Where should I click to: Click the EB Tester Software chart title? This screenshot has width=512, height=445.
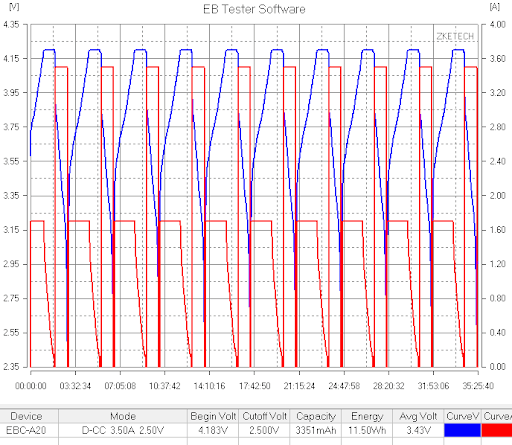coord(254,9)
